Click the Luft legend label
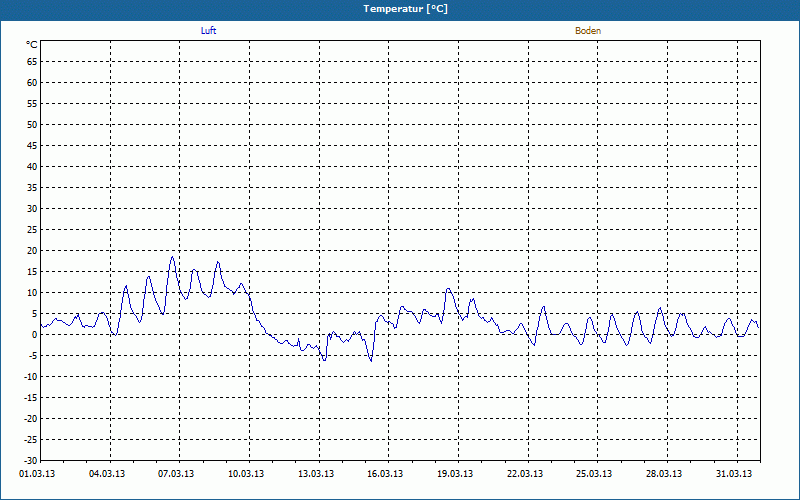The height and width of the screenshot is (500, 800). point(208,31)
